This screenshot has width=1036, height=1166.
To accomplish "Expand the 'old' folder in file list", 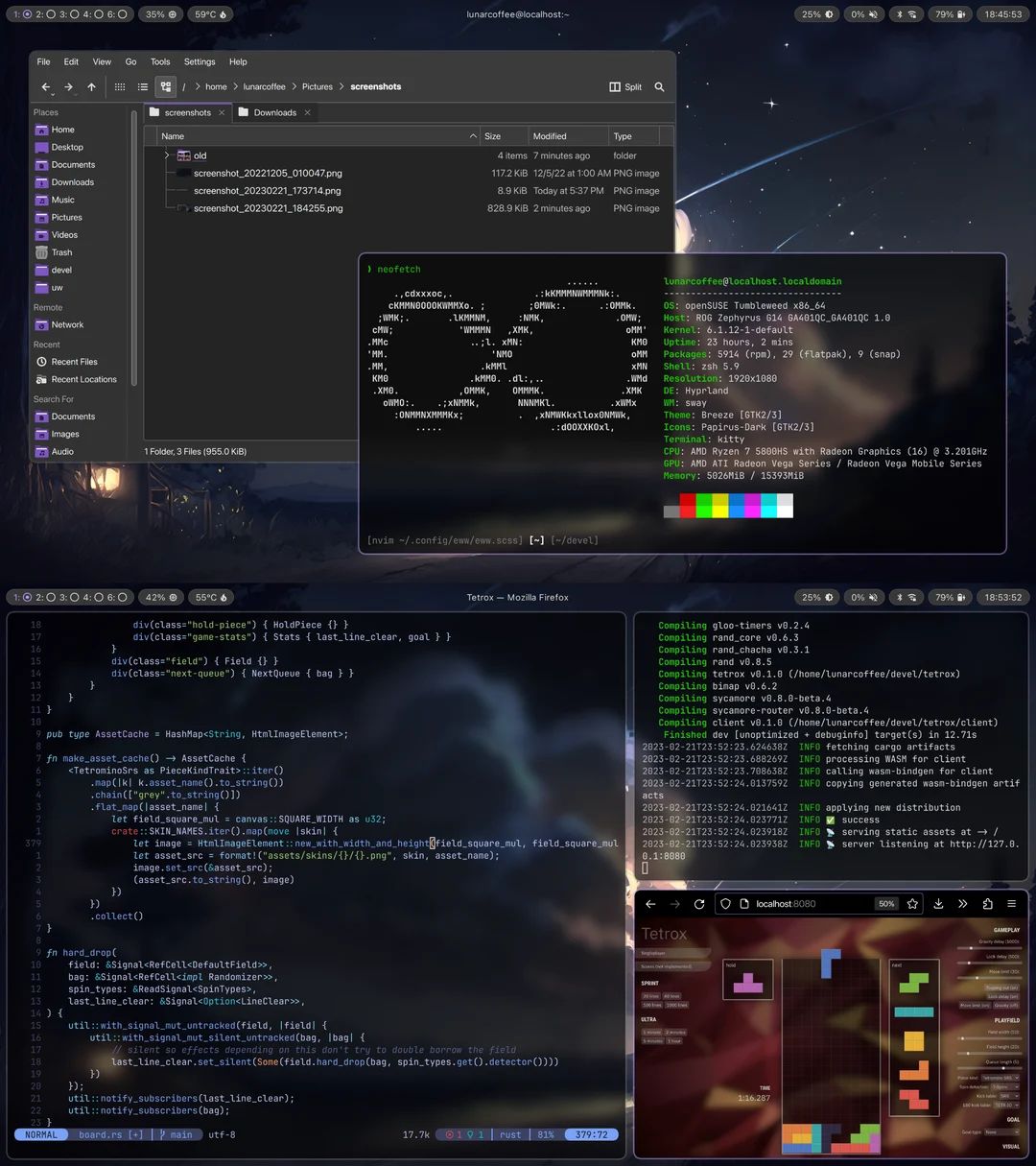I will tap(167, 155).
